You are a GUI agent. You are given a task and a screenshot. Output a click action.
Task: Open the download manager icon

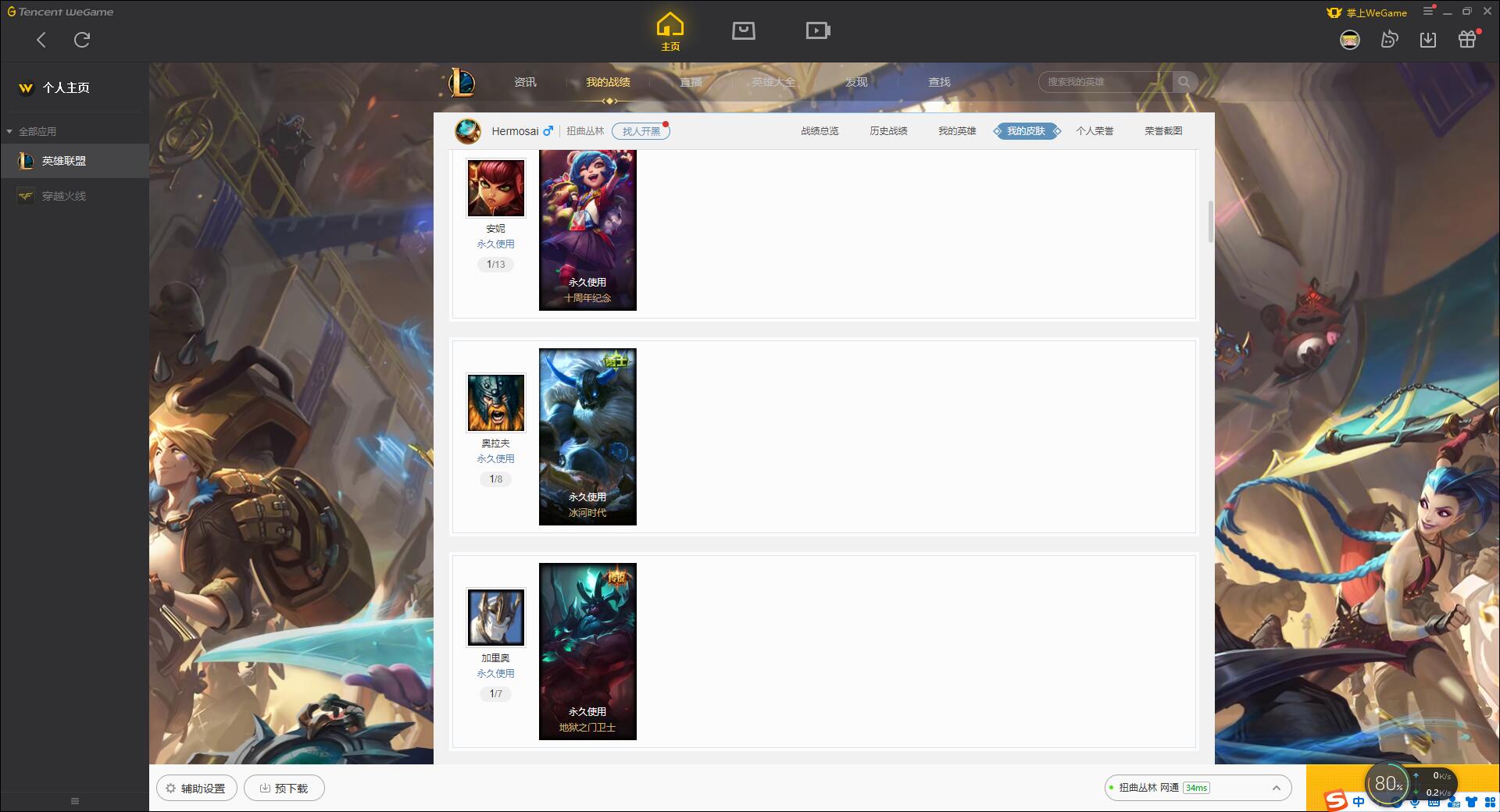1428,40
